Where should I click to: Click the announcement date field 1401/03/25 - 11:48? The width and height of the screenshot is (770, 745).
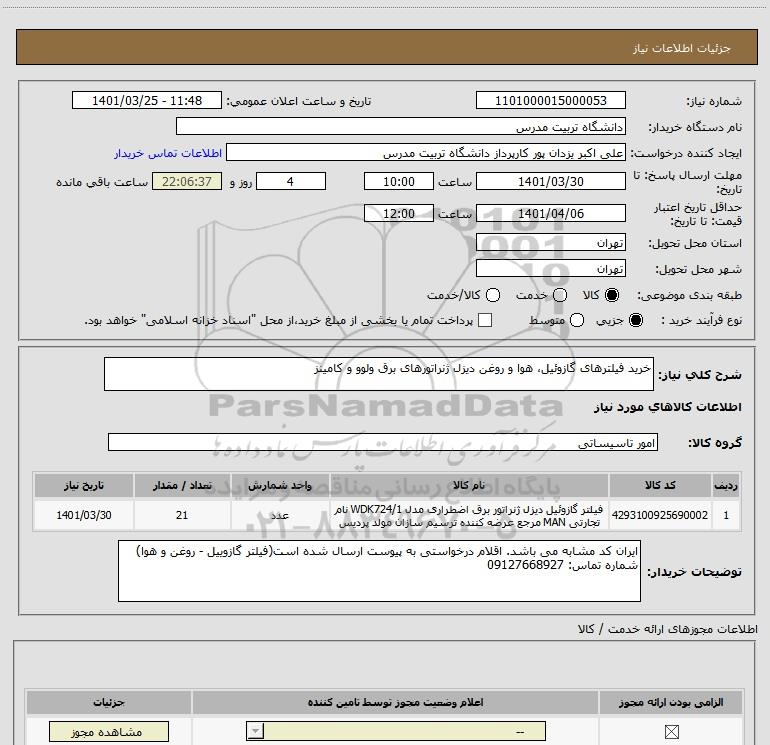click(147, 100)
